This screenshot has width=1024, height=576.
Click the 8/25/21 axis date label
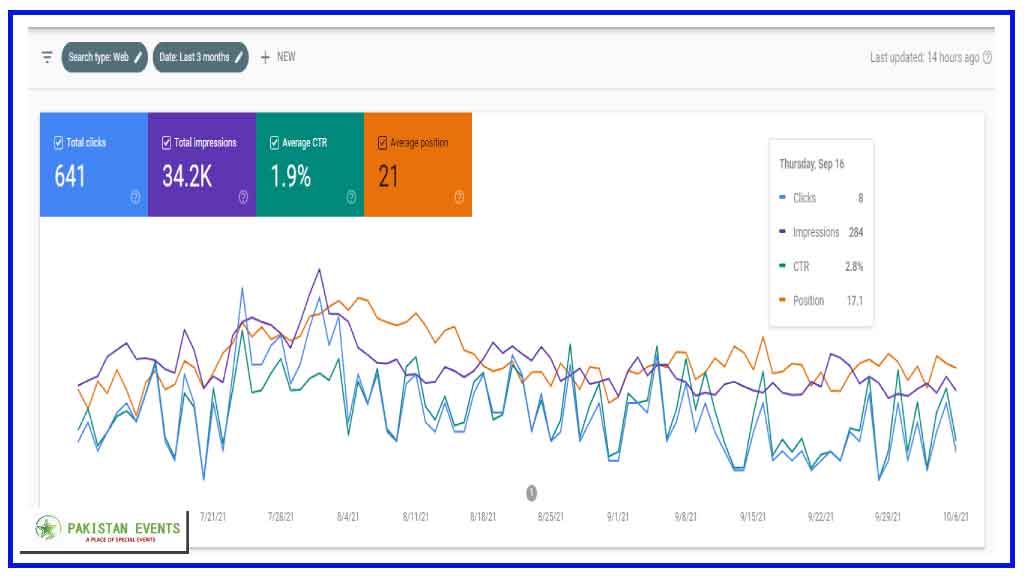(551, 517)
